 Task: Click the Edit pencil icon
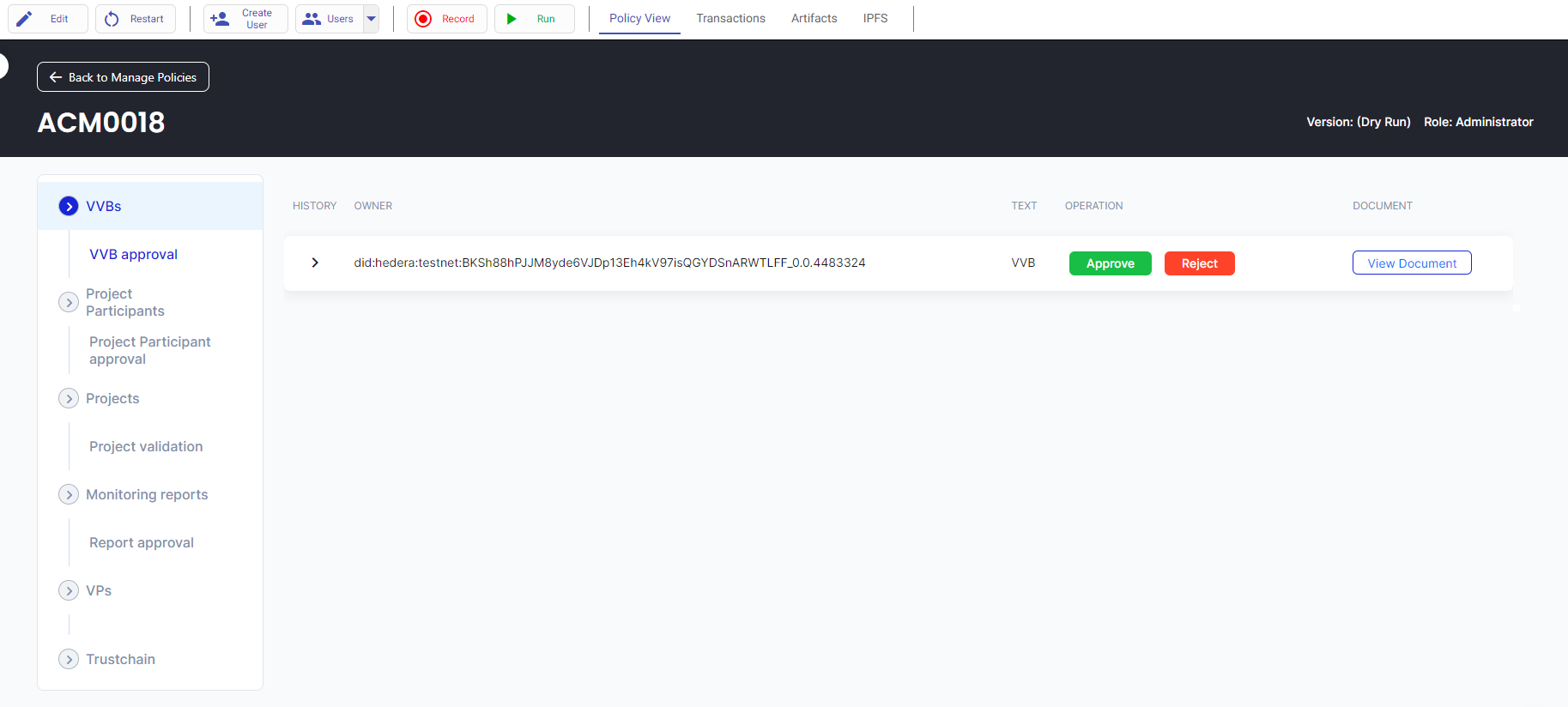(x=25, y=19)
